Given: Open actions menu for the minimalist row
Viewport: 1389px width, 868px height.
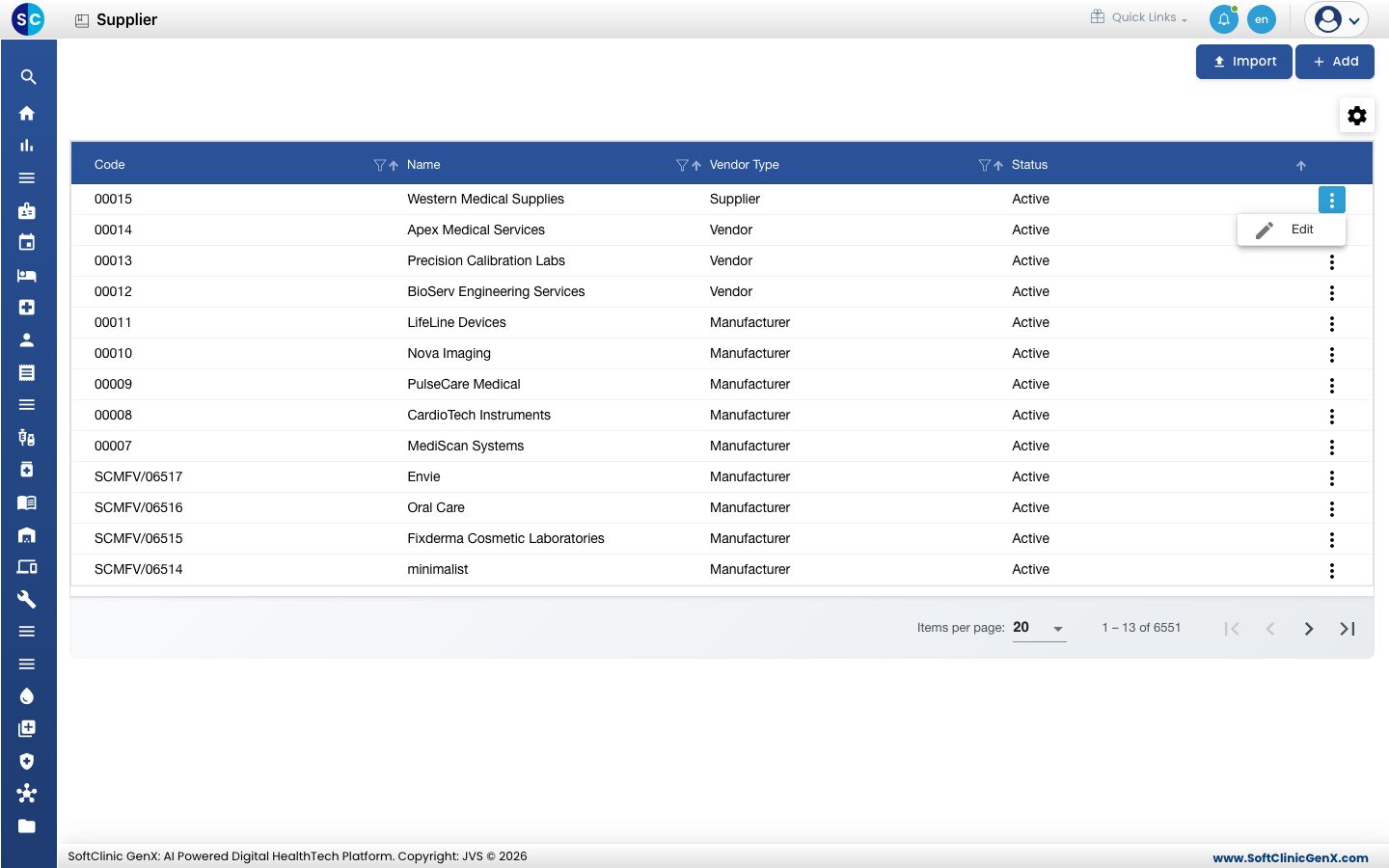Looking at the screenshot, I should pos(1332,571).
